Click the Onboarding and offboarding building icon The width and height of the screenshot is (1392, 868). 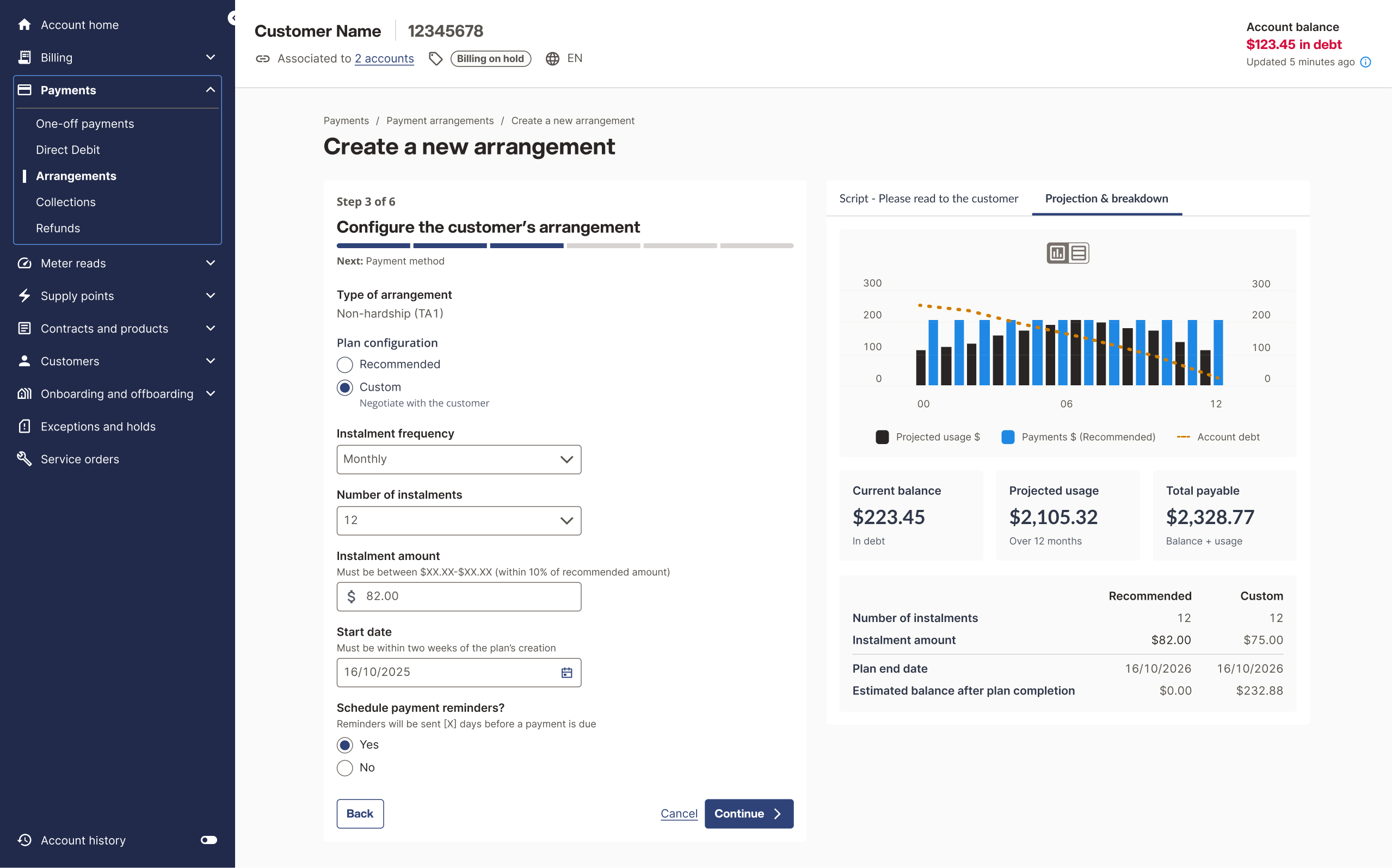pyautogui.click(x=24, y=394)
